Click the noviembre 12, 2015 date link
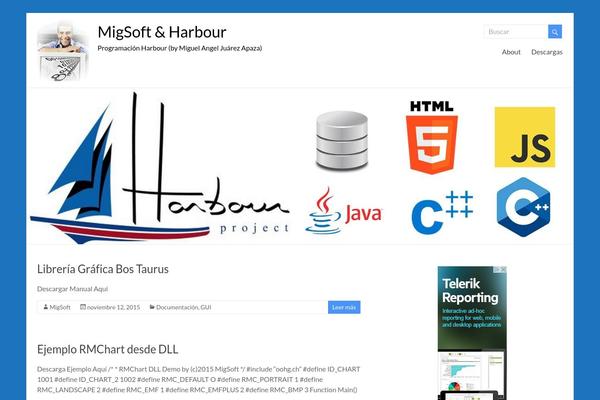Image resolution: width=600 pixels, height=400 pixels. click(x=113, y=307)
